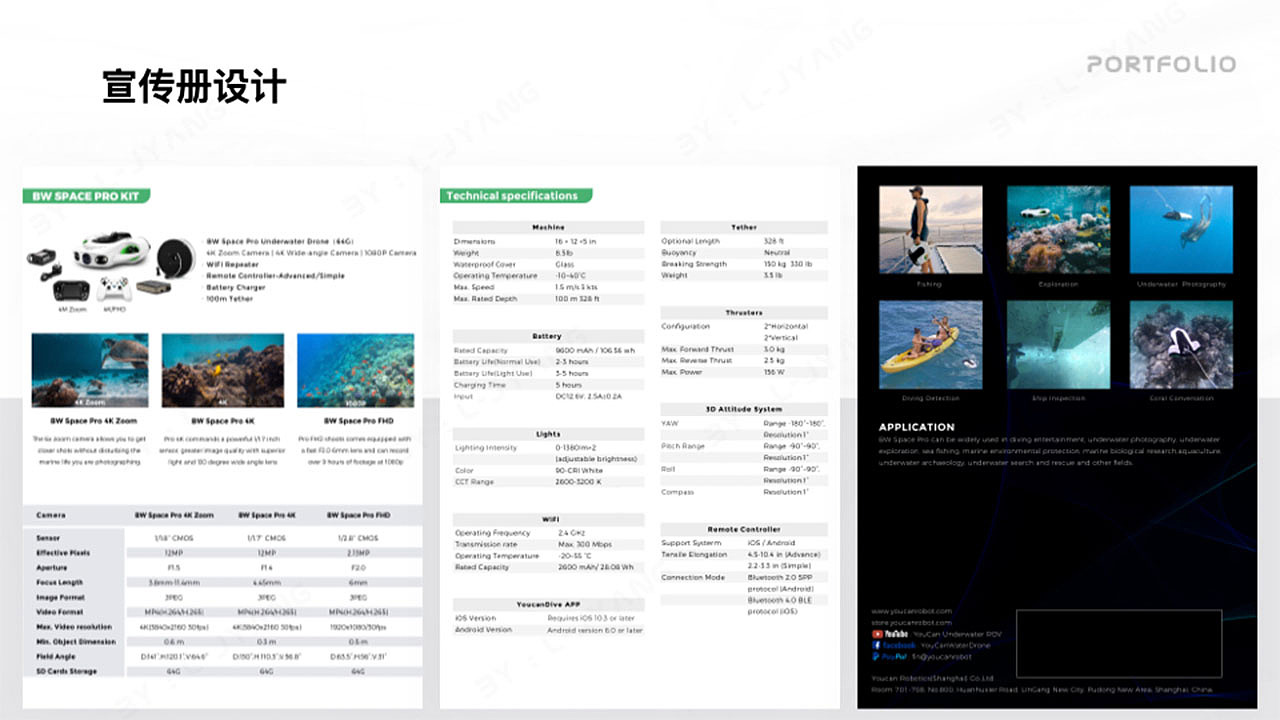Open the www.youcanrobot.com link
The image size is (1280, 720).
[x=911, y=611]
